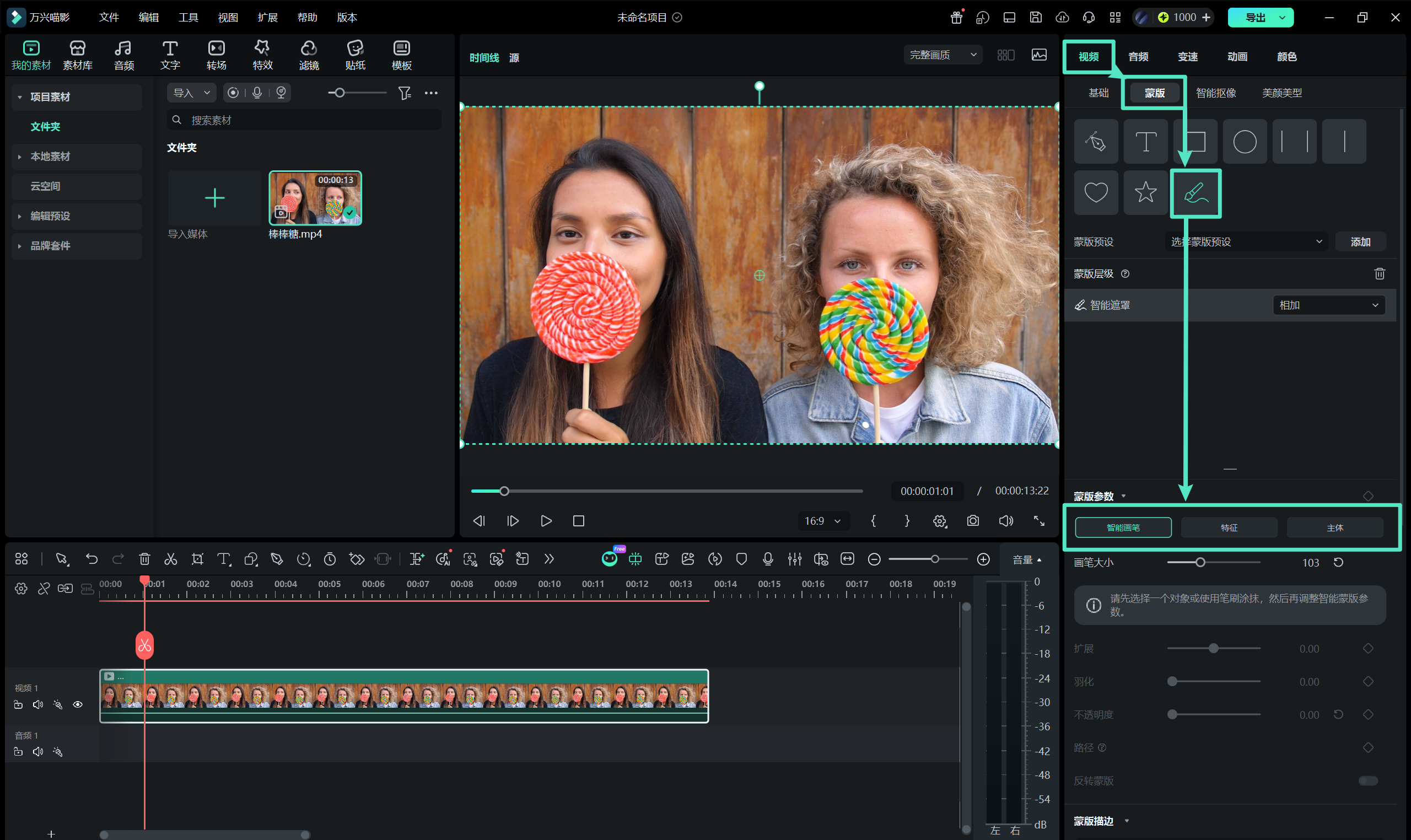
Task: Open the 文件 menu
Action: (x=109, y=18)
